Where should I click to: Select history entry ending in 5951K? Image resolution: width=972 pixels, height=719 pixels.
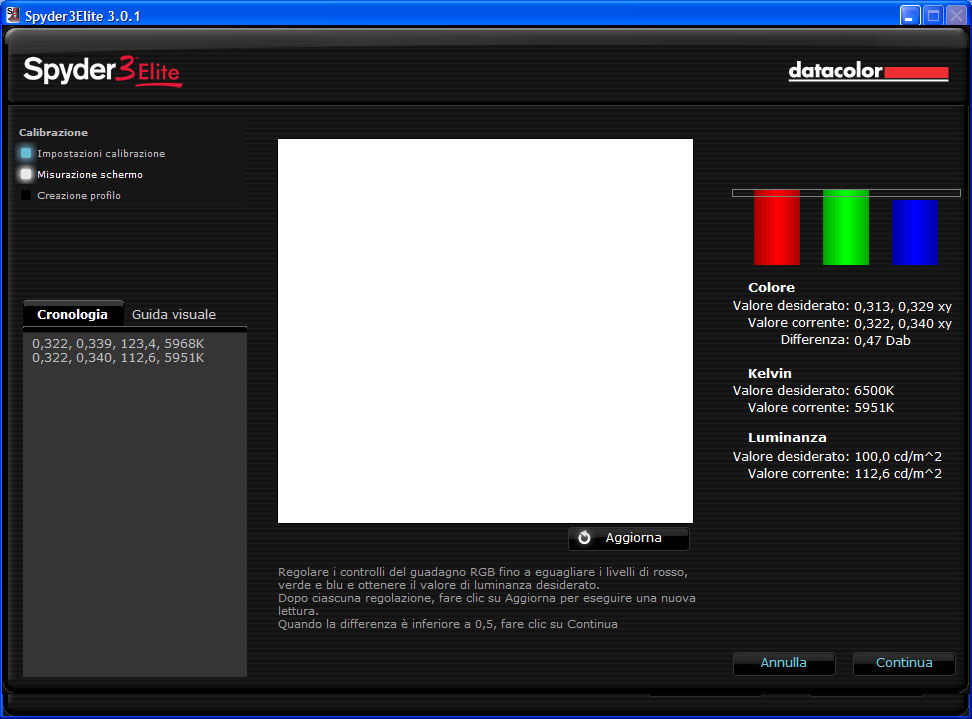[118, 358]
